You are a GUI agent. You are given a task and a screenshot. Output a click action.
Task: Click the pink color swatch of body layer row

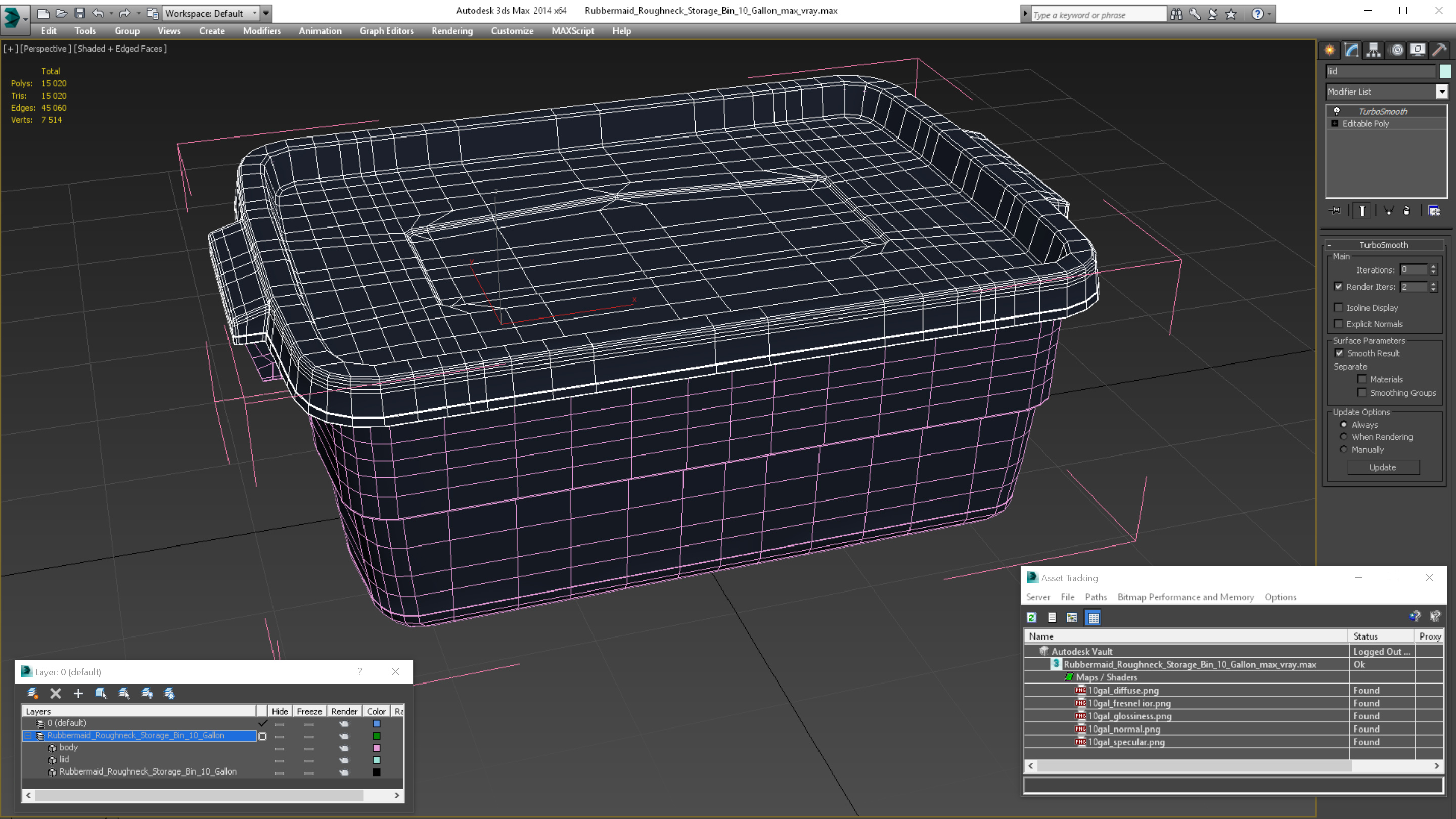coord(377,748)
